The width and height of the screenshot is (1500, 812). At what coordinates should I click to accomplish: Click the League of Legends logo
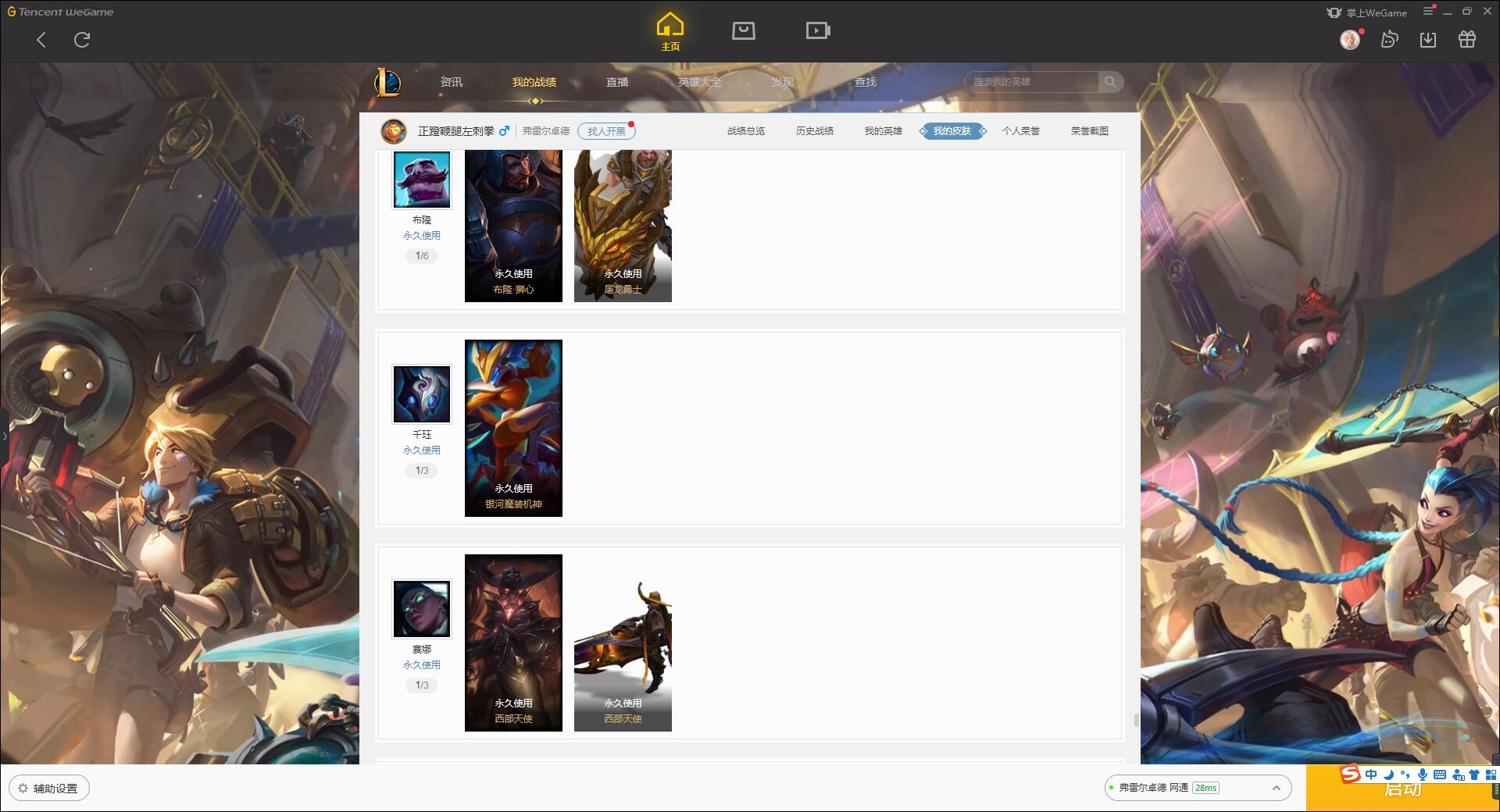[x=387, y=82]
